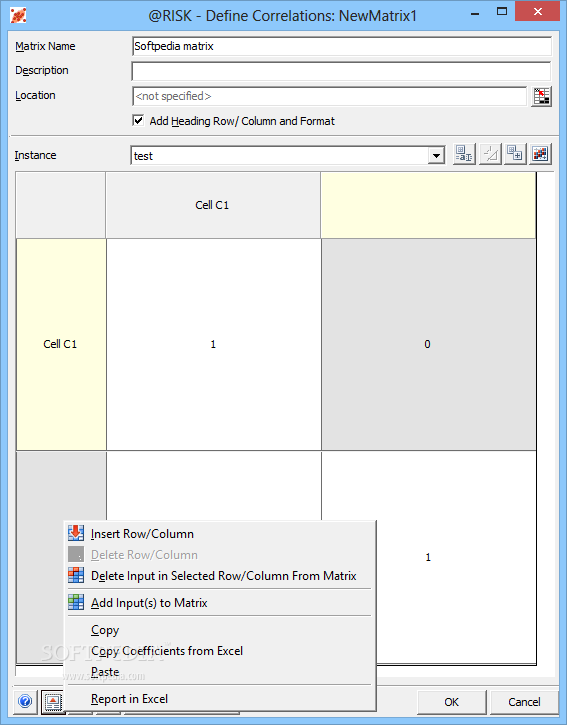Screen dimensions: 567x725
Task: Choose Add Input(s) to Matrix
Action: click(220, 603)
